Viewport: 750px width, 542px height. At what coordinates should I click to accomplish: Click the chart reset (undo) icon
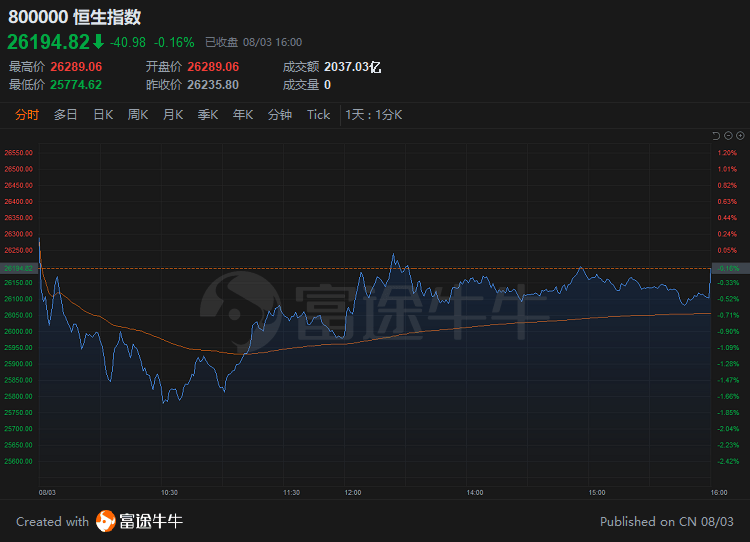pyautogui.click(x=716, y=136)
